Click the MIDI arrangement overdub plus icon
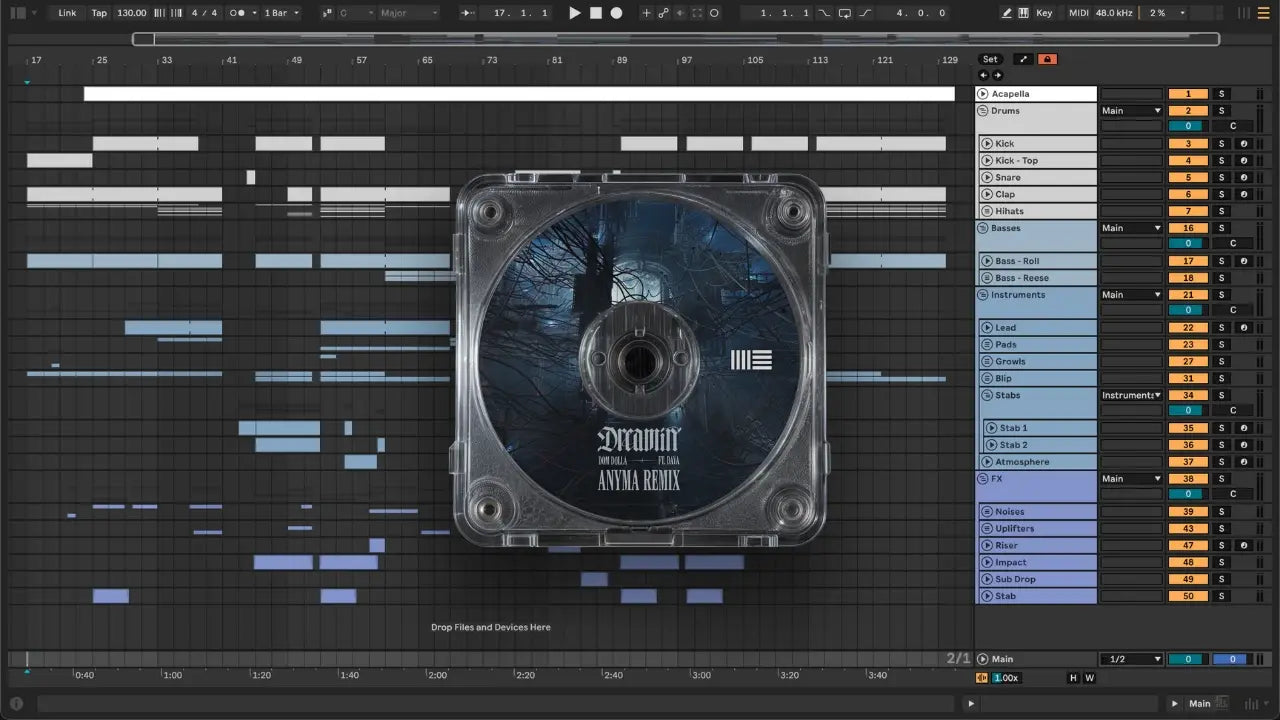The height and width of the screenshot is (720, 1280). [646, 13]
